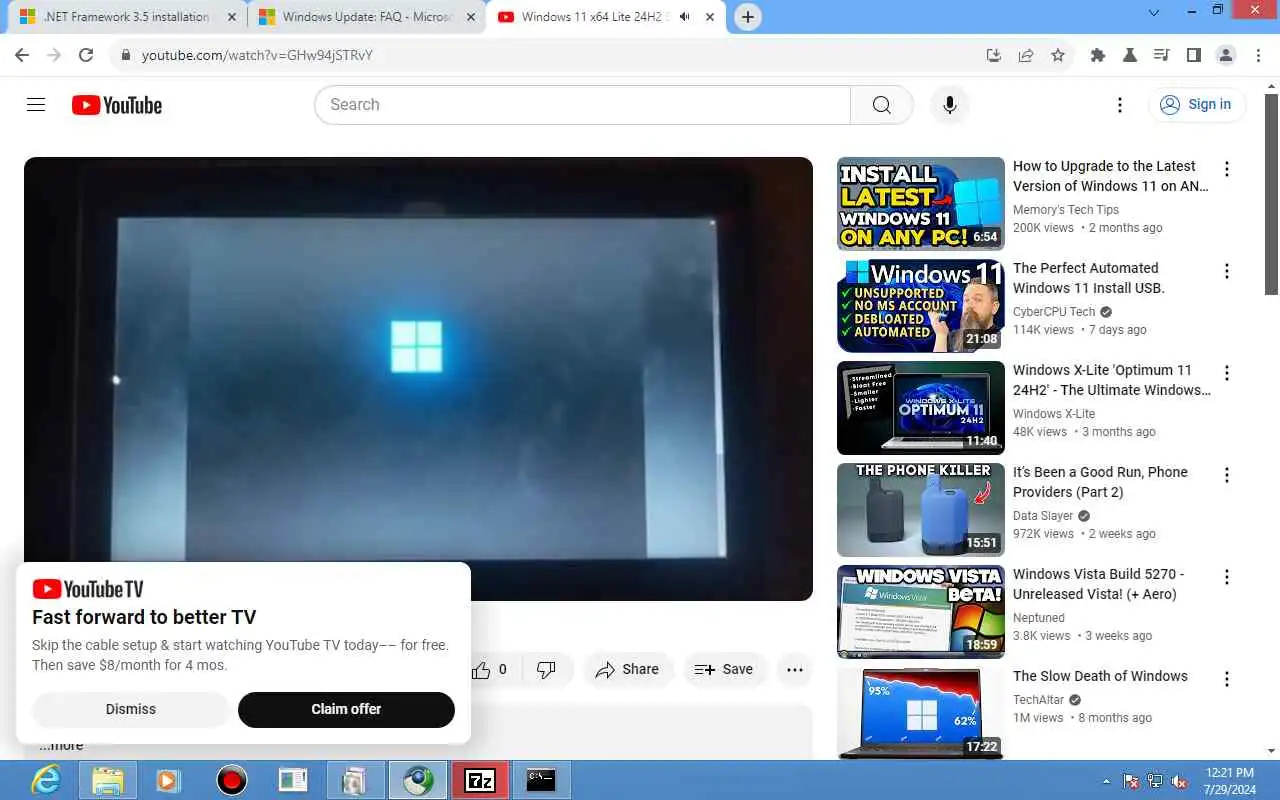Open more actions ellipsis under video

pos(795,670)
